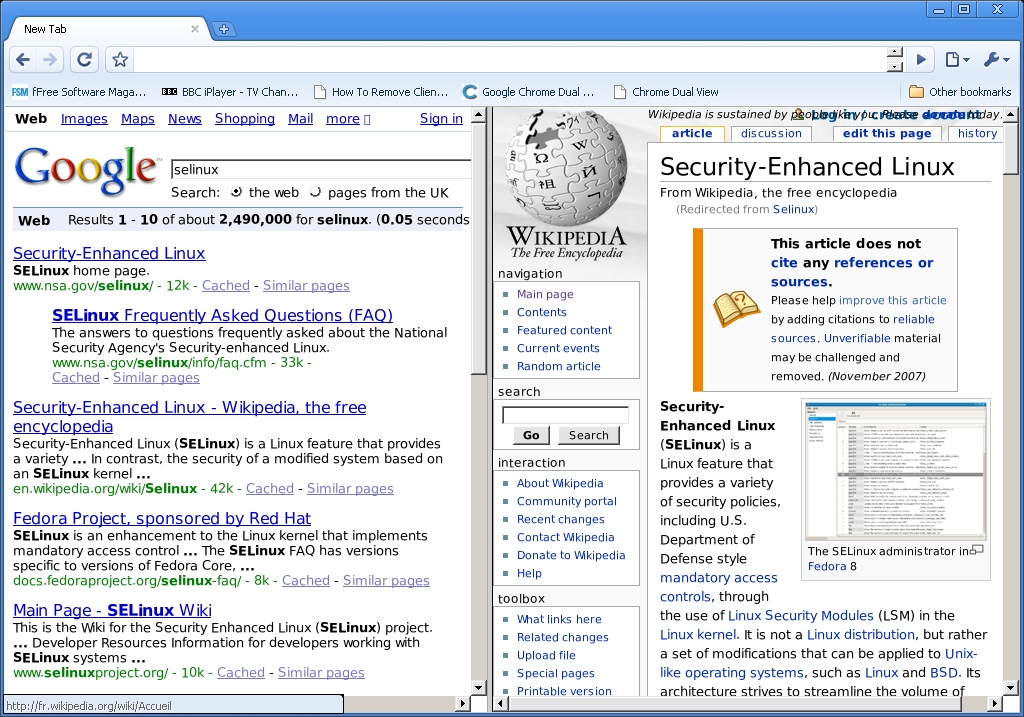This screenshot has width=1024, height=717.
Task: Open Upload file toolbox link
Action: click(x=546, y=655)
